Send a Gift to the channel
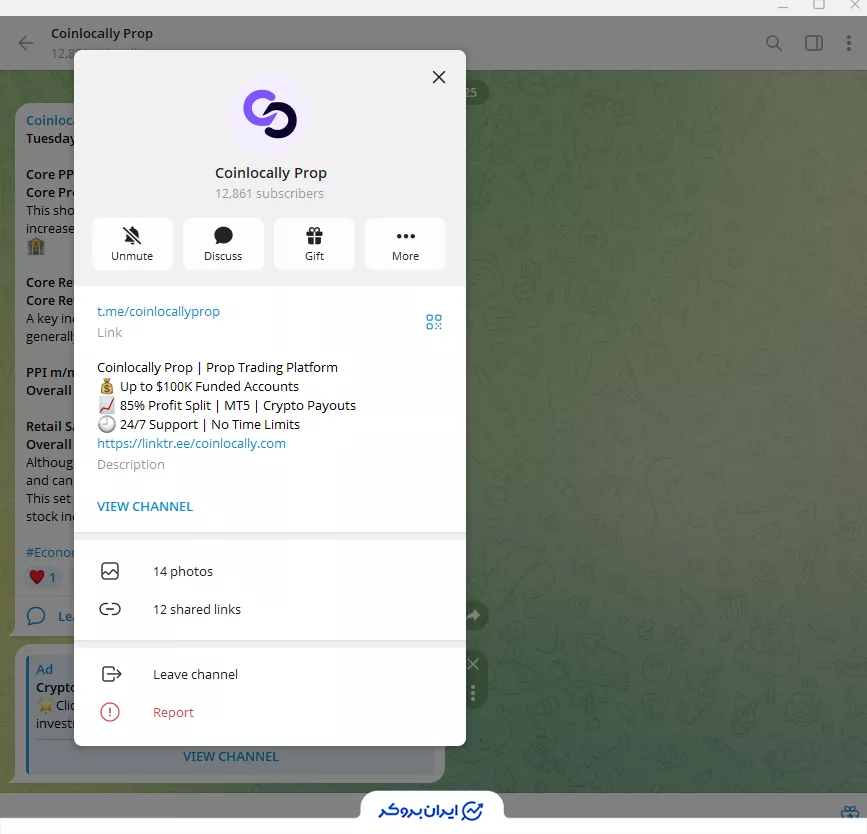Image resolution: width=867 pixels, height=834 pixels. coord(314,244)
